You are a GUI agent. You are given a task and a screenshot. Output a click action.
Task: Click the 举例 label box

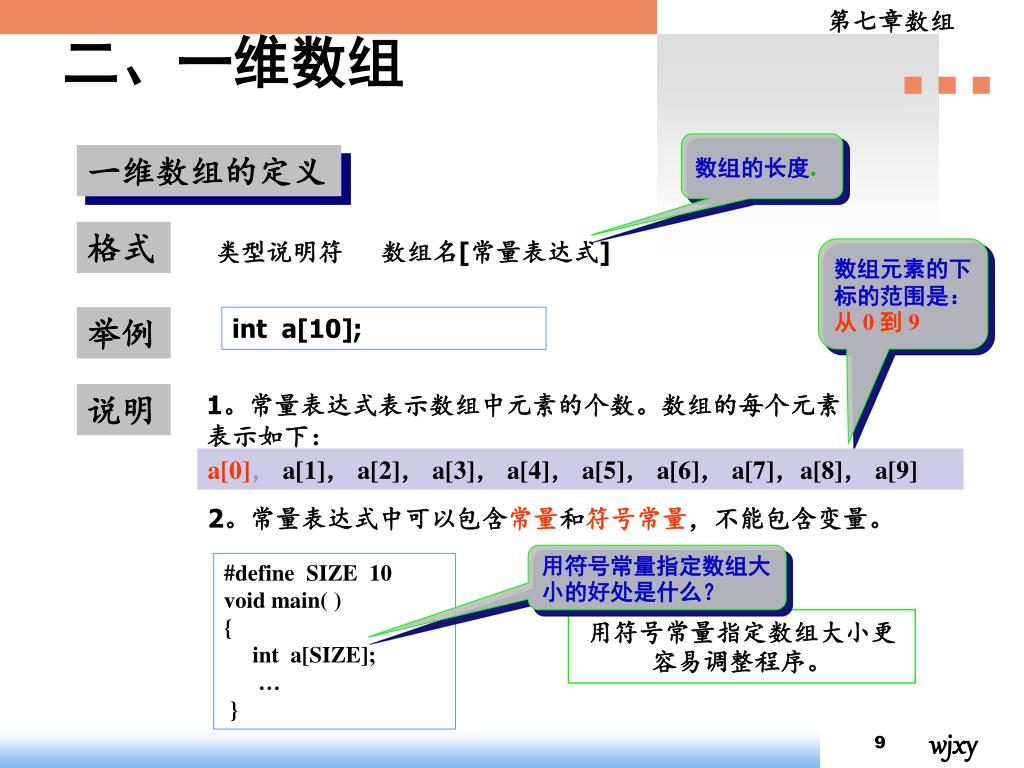coord(123,332)
